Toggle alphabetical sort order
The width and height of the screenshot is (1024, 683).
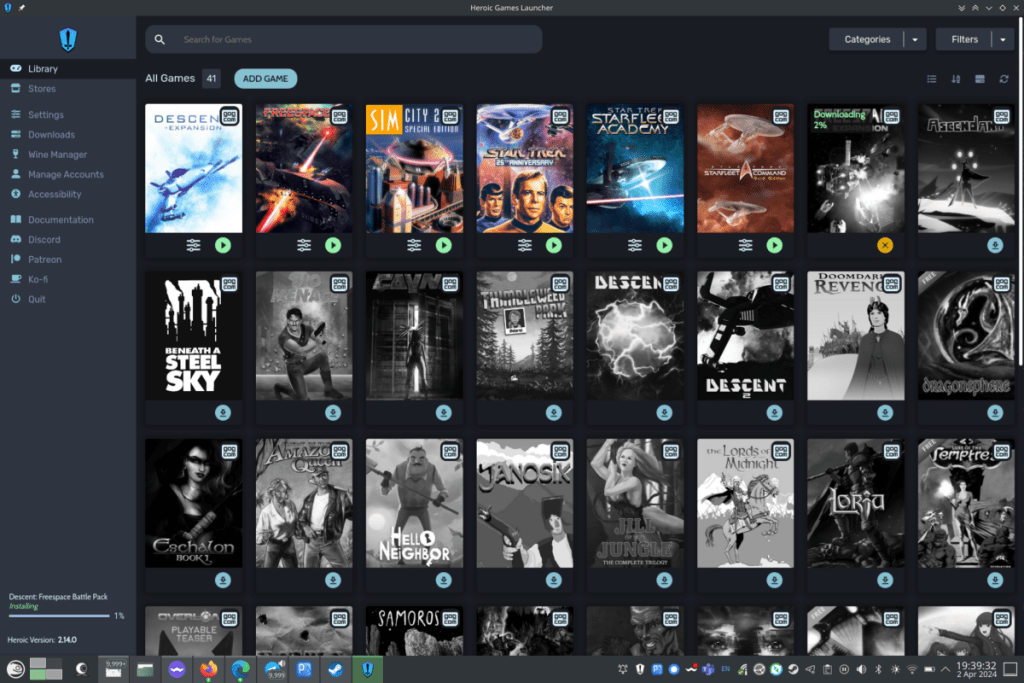coord(955,79)
